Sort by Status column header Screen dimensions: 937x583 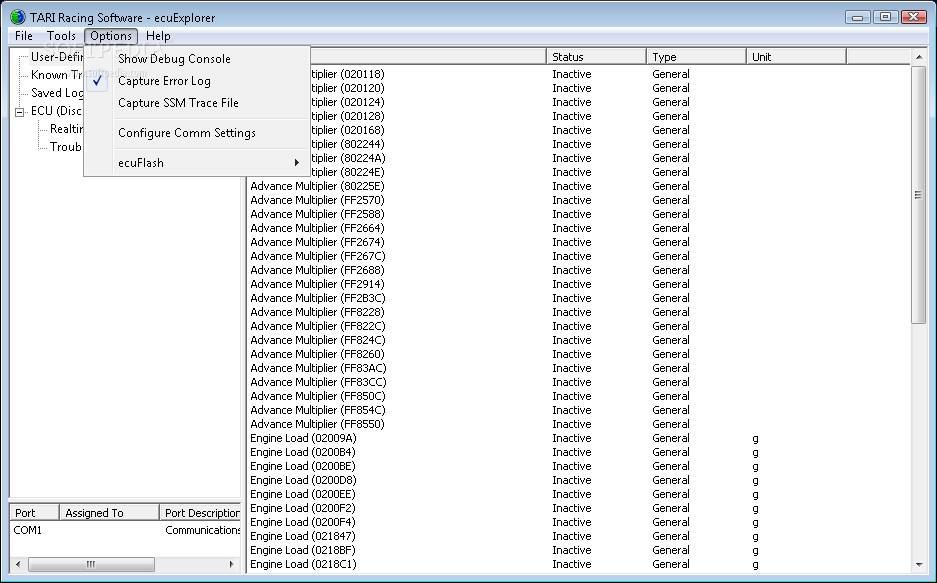pos(596,57)
